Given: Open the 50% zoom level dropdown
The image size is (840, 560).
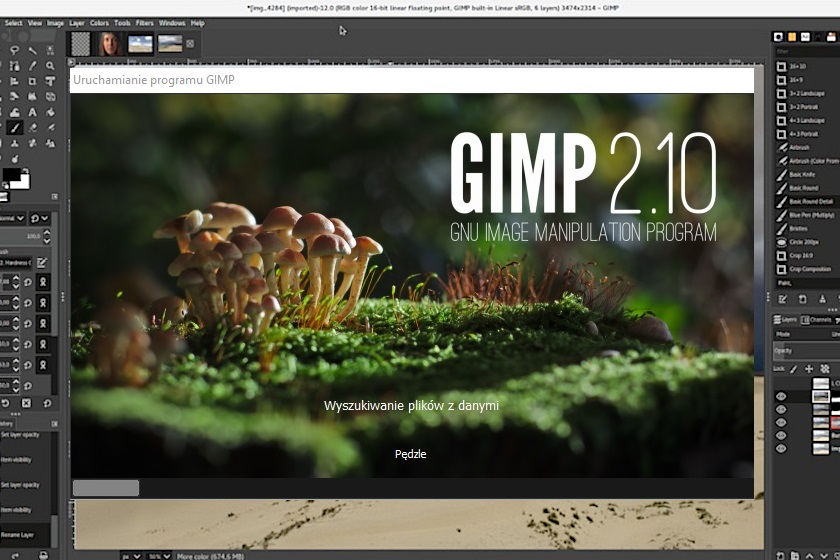Looking at the screenshot, I should pos(158,555).
